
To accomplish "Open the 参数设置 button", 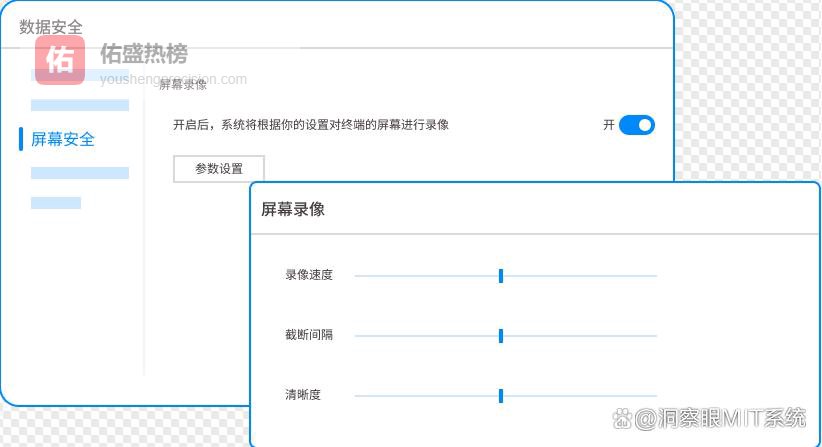I will (219, 169).
